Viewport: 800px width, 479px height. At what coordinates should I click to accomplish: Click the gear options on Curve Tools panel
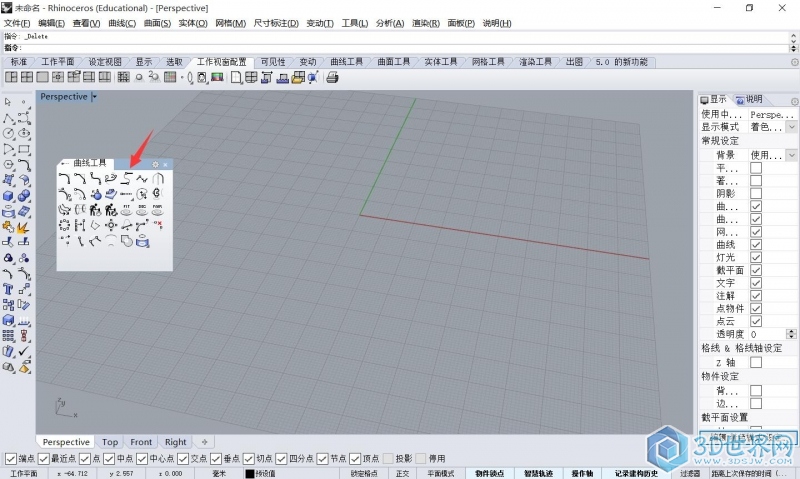click(156, 164)
